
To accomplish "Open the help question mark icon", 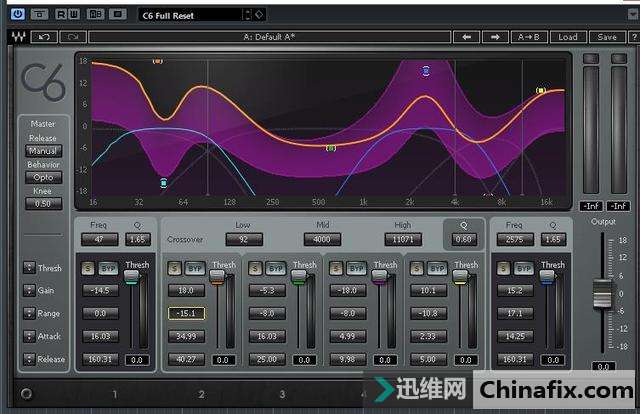I will click(x=631, y=37).
